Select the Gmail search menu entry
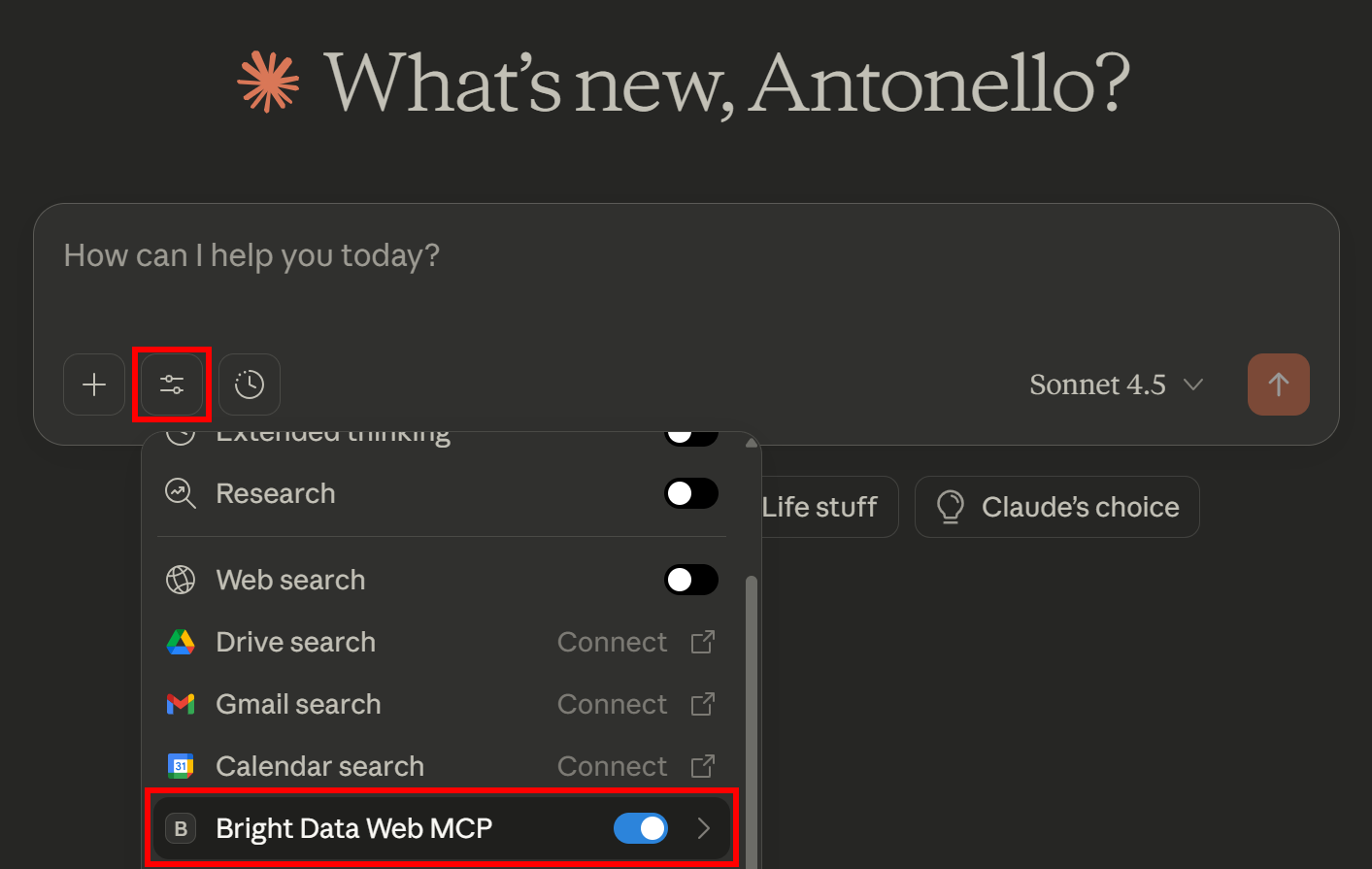This screenshot has width=1372, height=869. (x=298, y=704)
